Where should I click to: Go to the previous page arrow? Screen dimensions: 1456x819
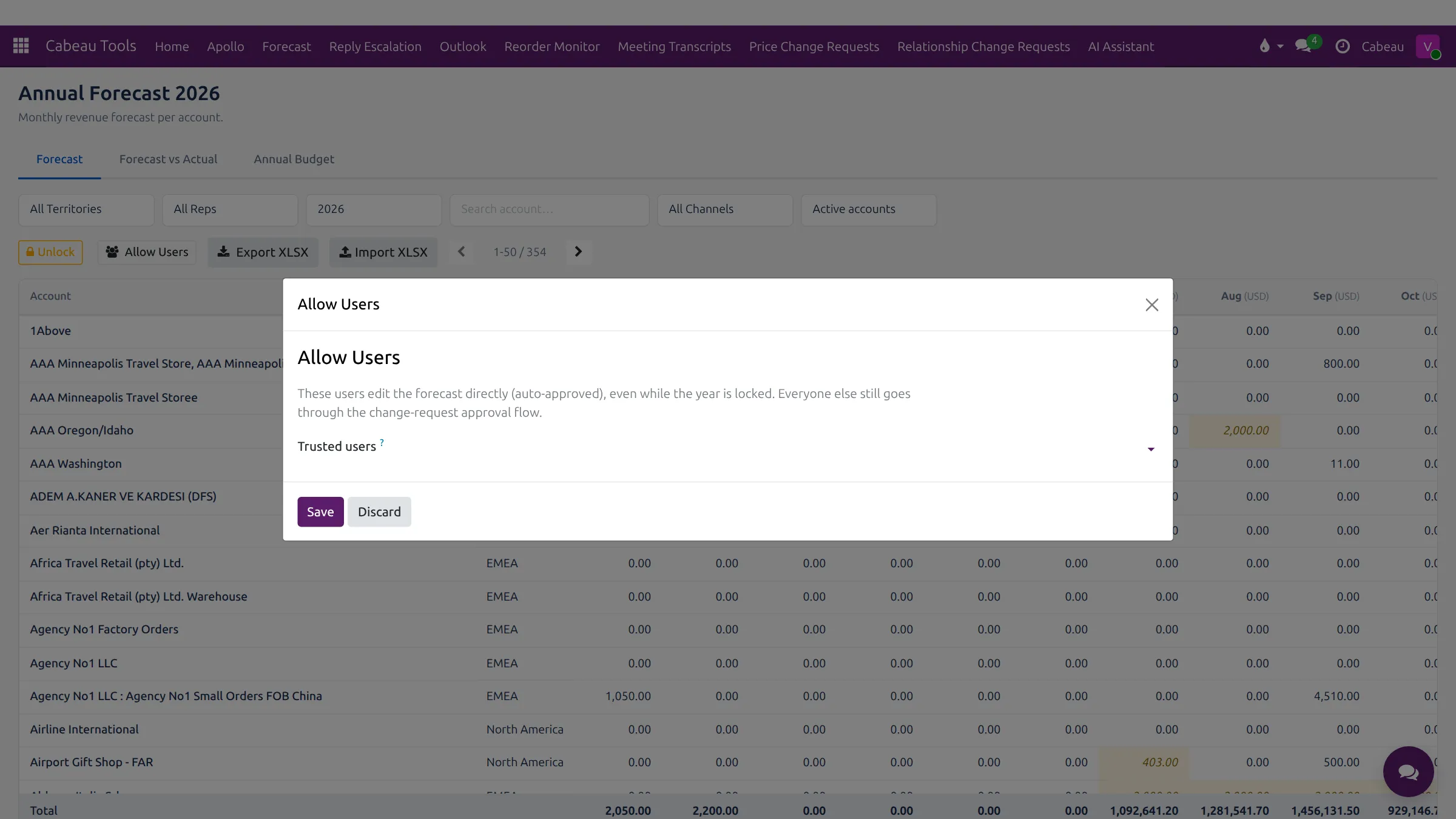[461, 252]
